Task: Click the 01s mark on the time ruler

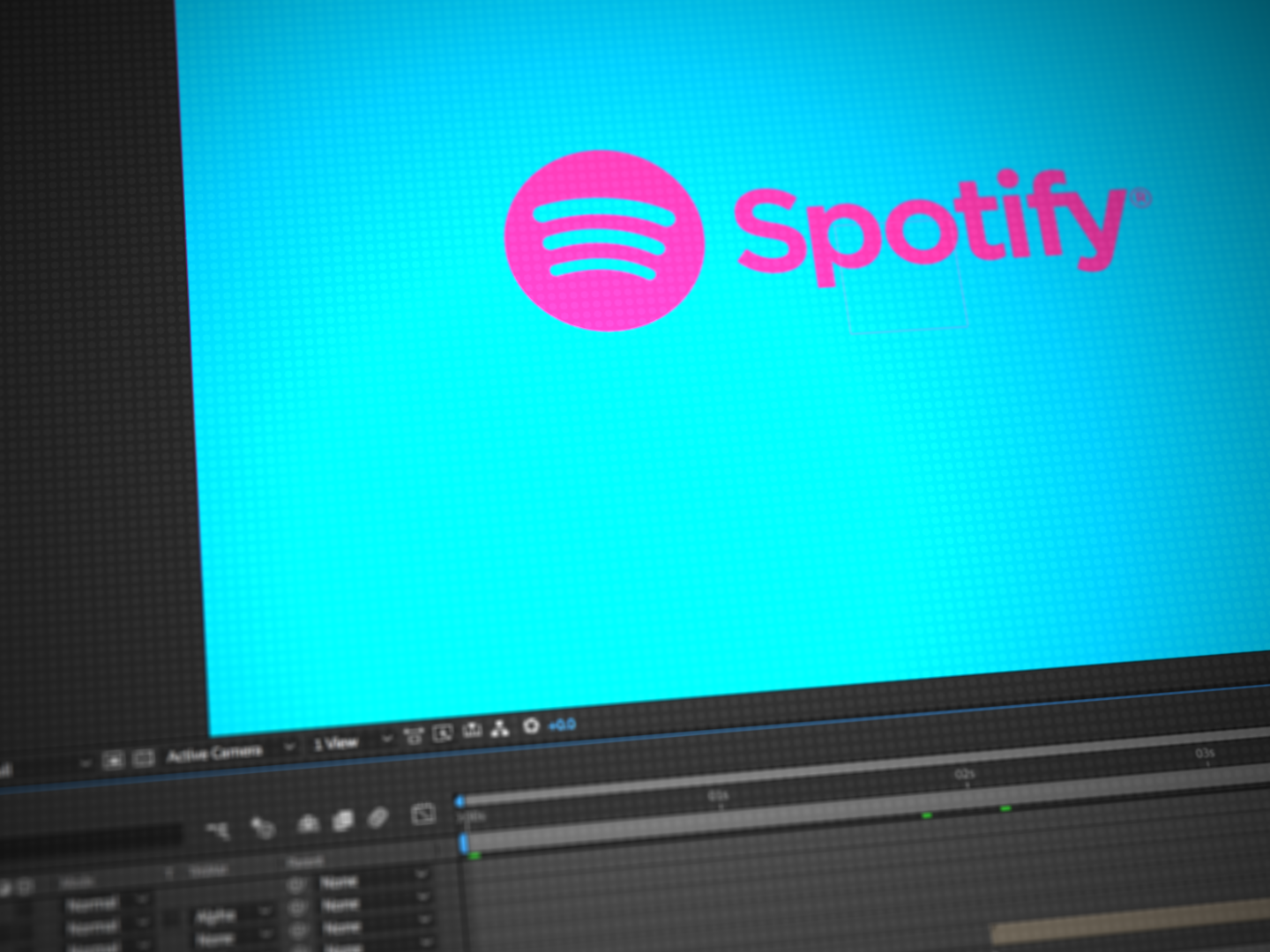Action: [718, 796]
